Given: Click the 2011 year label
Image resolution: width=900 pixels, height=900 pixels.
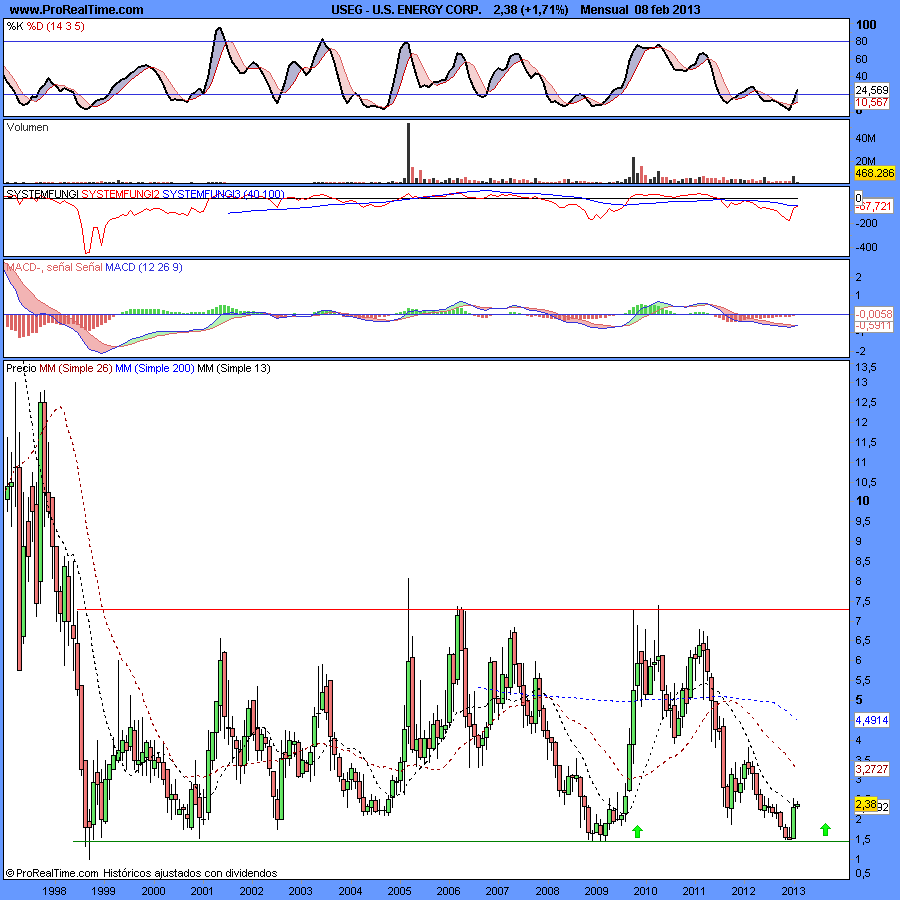Looking at the screenshot, I should click(x=694, y=891).
